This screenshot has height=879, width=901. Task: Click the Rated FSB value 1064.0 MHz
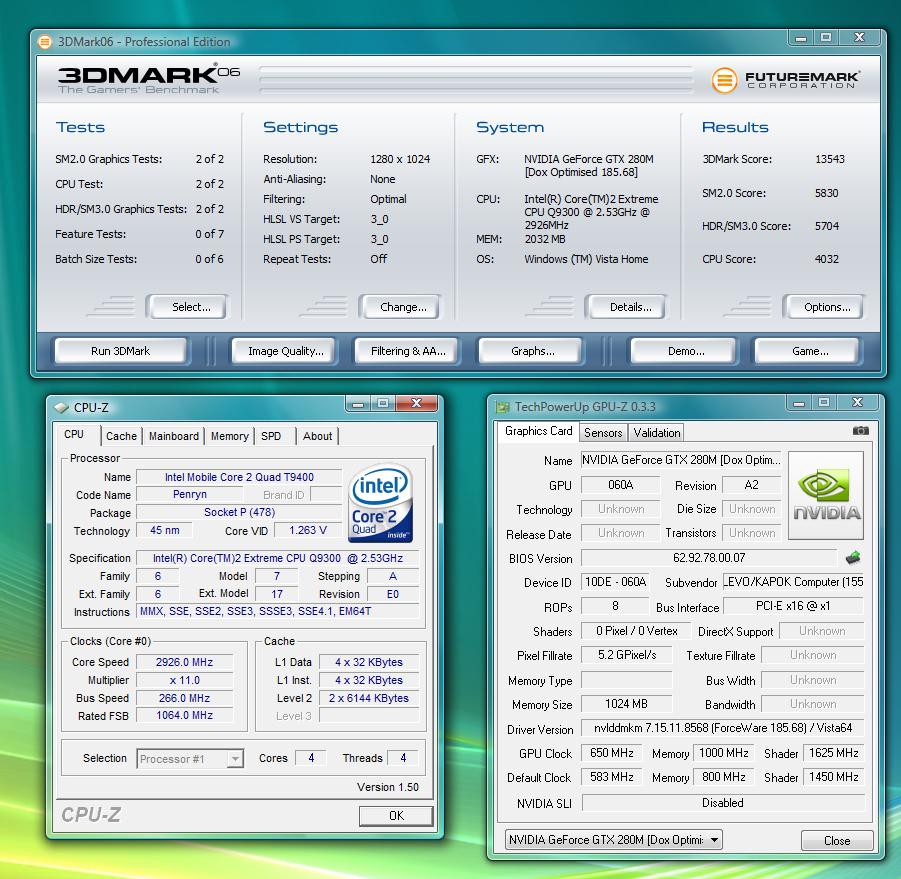pyautogui.click(x=184, y=715)
